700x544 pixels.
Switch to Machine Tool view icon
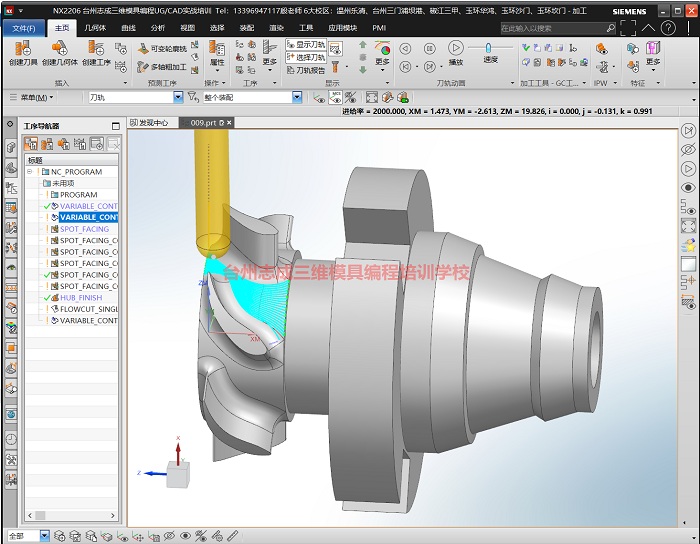point(47,144)
